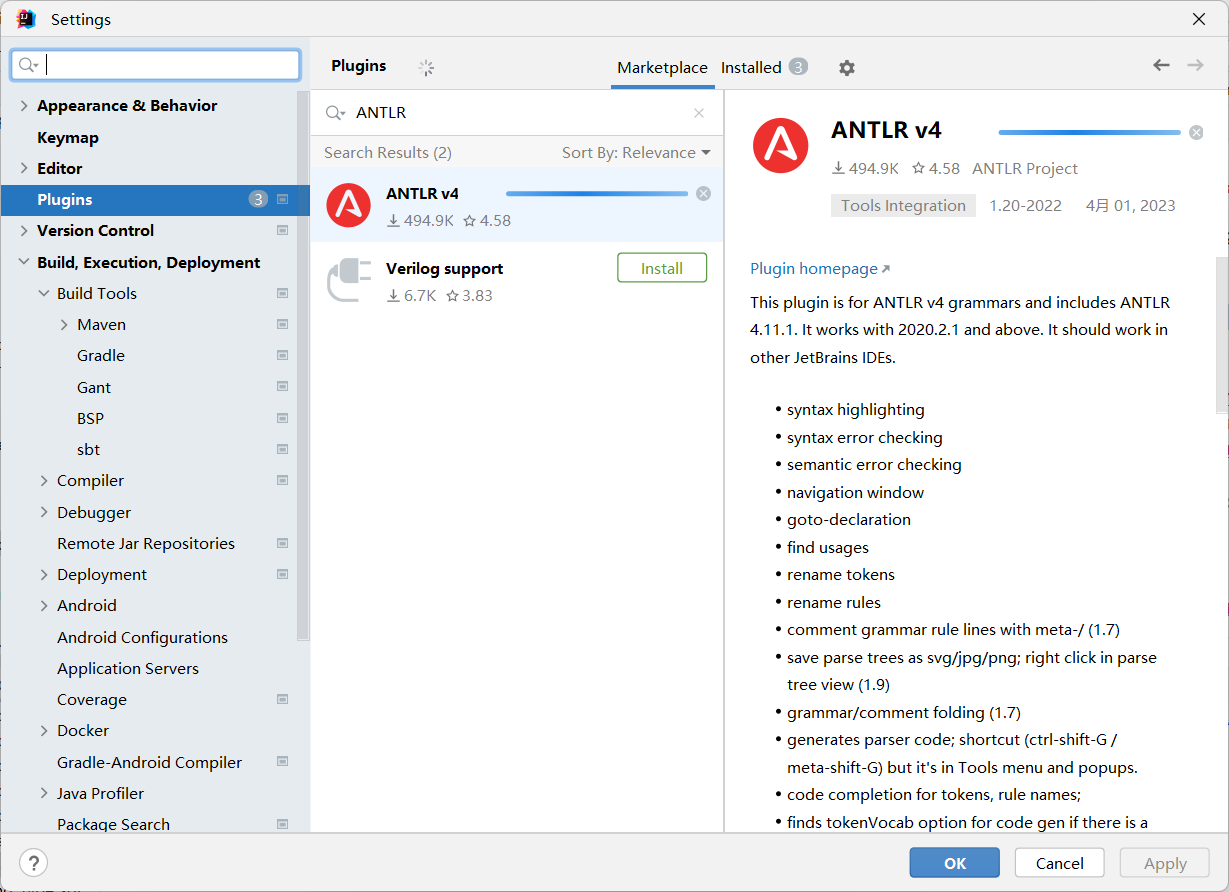The height and width of the screenshot is (892, 1229).
Task: Click the settings search magnifier icon
Action: click(x=28, y=65)
